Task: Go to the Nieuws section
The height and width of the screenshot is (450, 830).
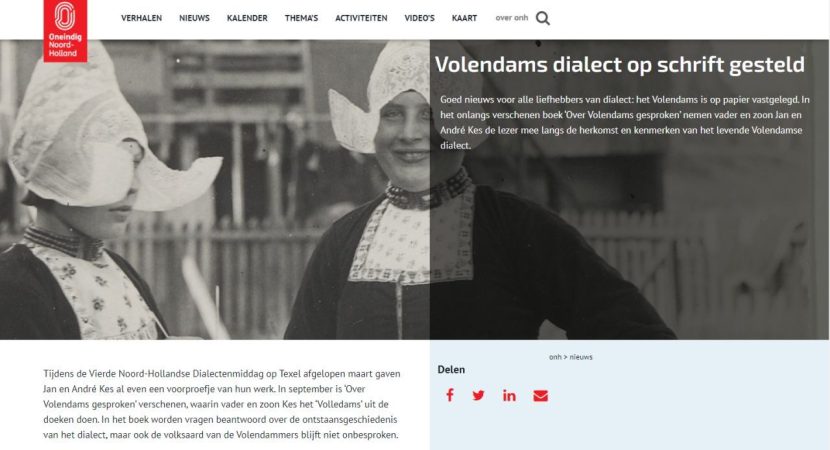Action: [x=194, y=18]
